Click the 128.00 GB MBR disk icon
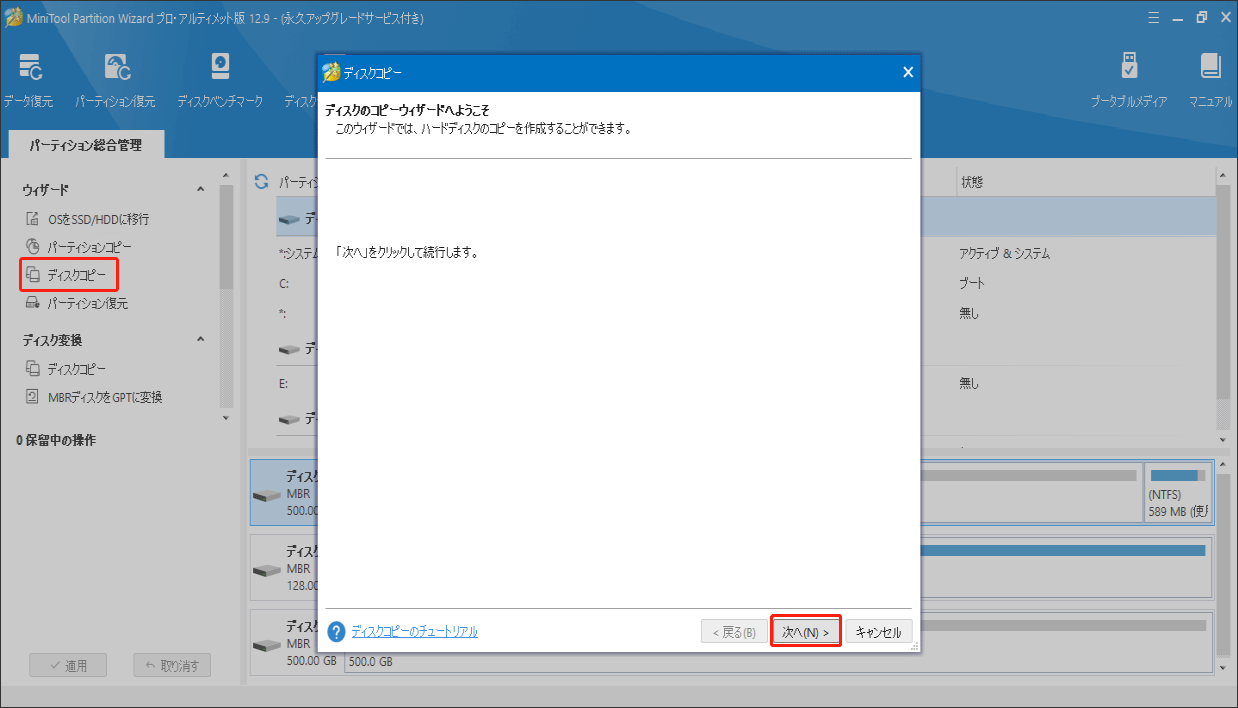The height and width of the screenshot is (708, 1238). tap(267, 571)
